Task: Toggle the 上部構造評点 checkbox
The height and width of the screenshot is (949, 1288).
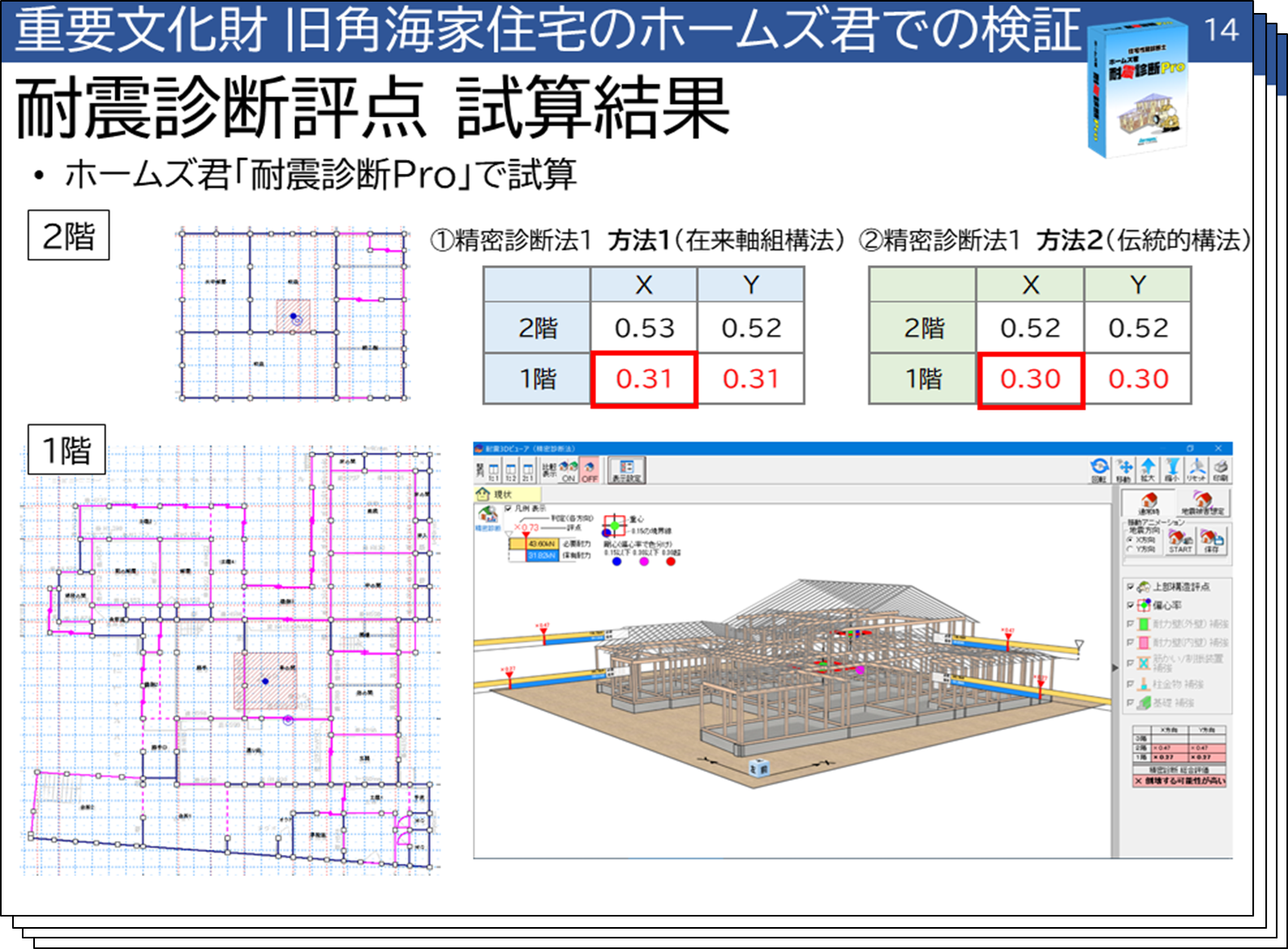Action: (1130, 586)
